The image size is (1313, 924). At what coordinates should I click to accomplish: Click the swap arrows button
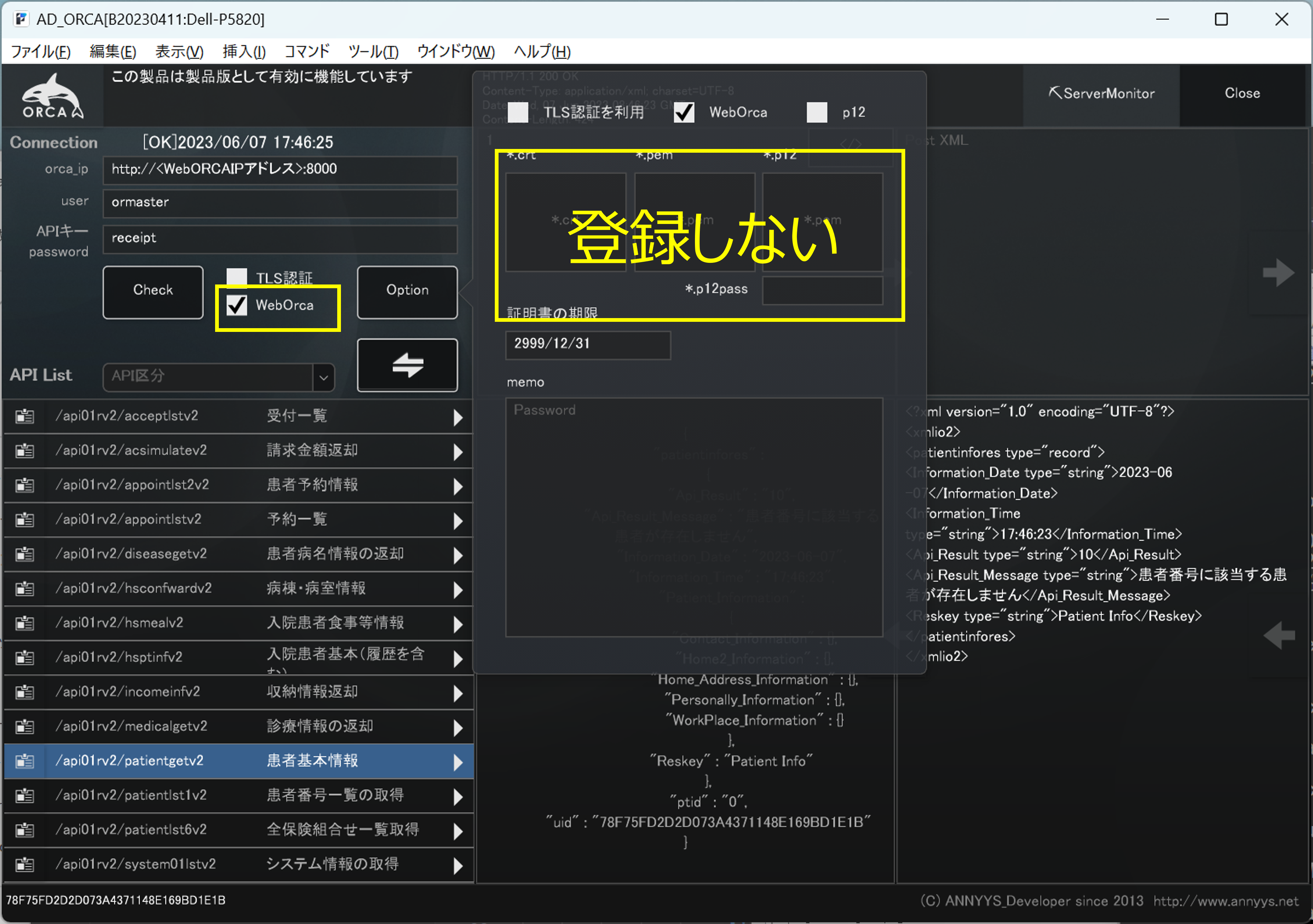pyautogui.click(x=407, y=365)
